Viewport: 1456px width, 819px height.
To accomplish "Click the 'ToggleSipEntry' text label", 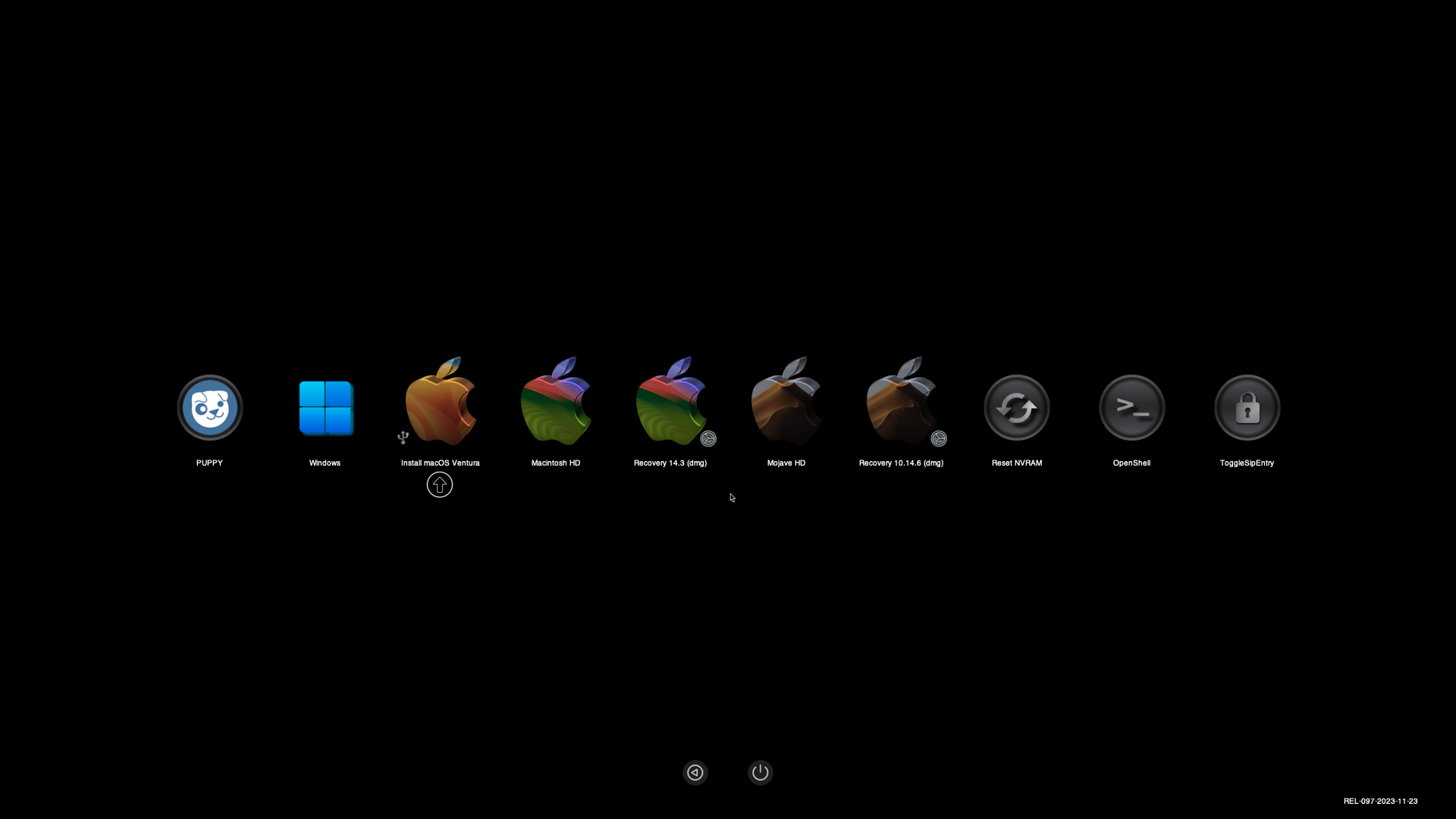I will click(x=1247, y=463).
